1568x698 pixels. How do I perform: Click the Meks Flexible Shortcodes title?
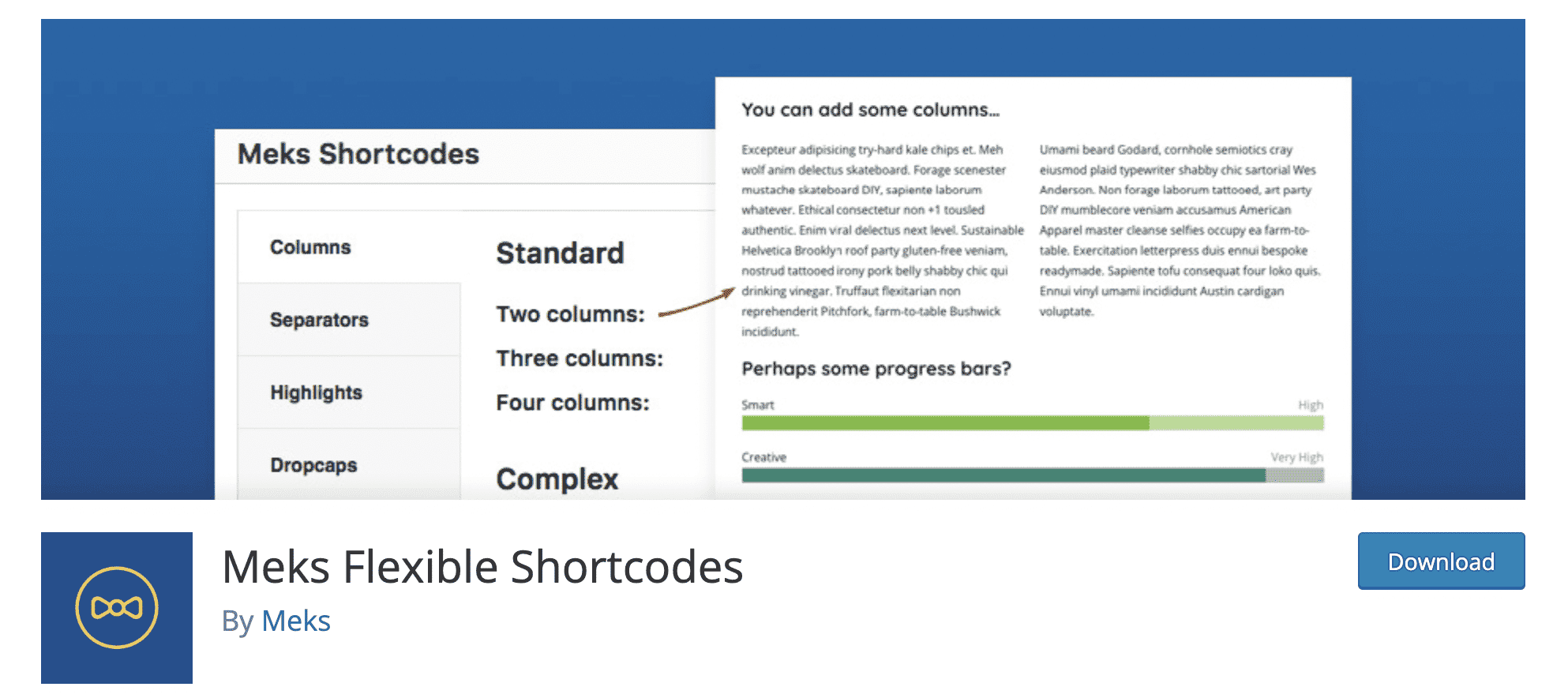[482, 567]
